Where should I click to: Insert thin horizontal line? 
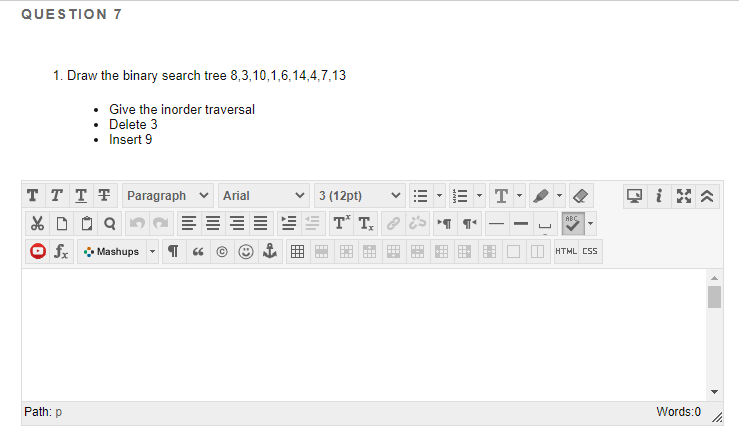496,223
